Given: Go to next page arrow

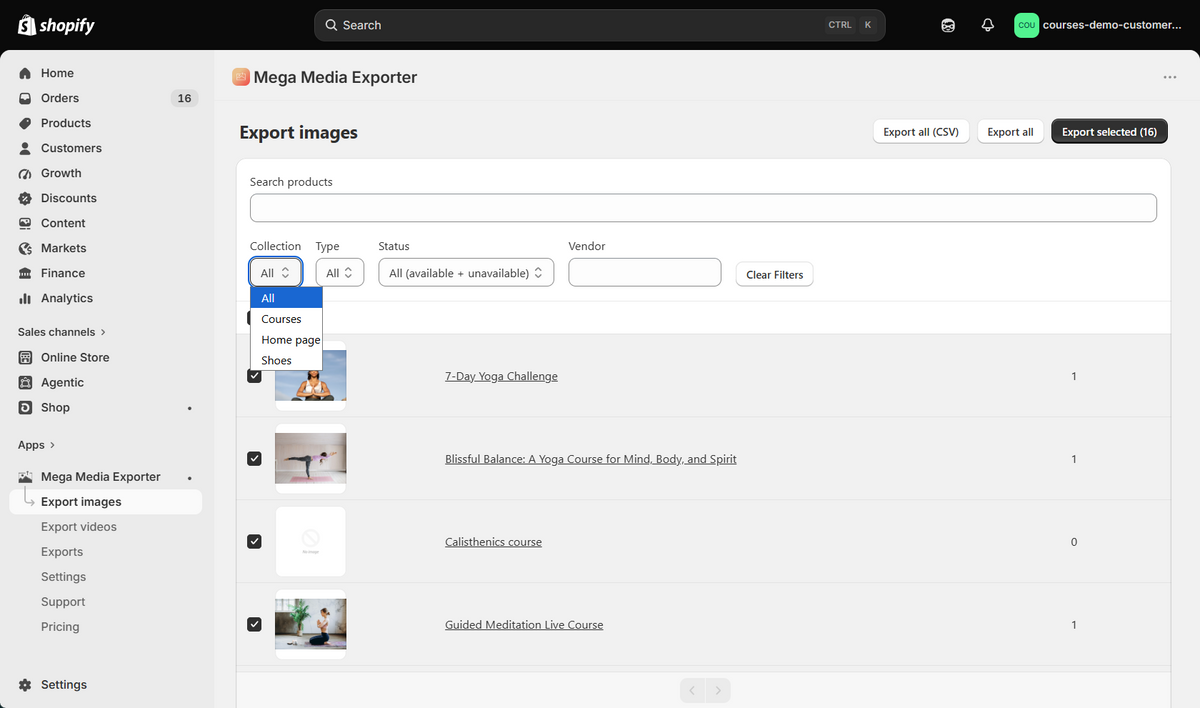Looking at the screenshot, I should tap(718, 690).
